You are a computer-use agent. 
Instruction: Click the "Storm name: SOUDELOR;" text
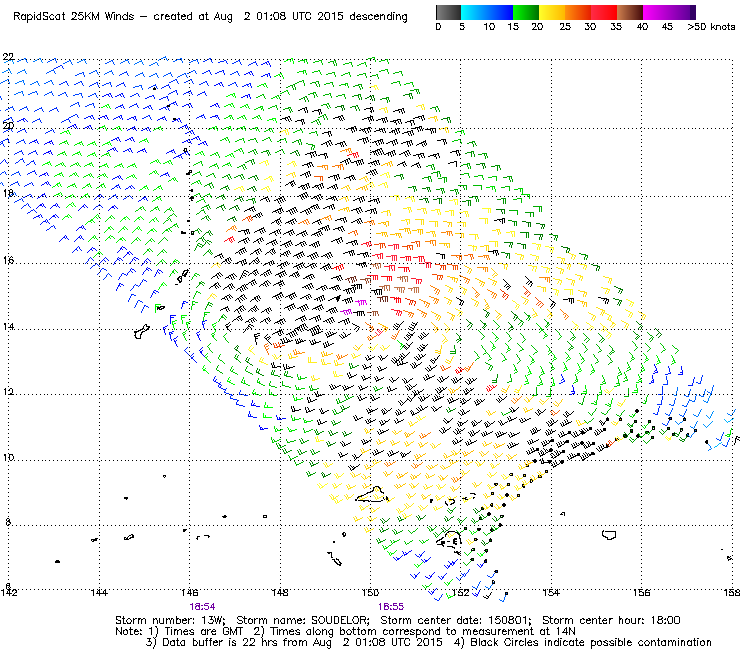tap(302, 620)
